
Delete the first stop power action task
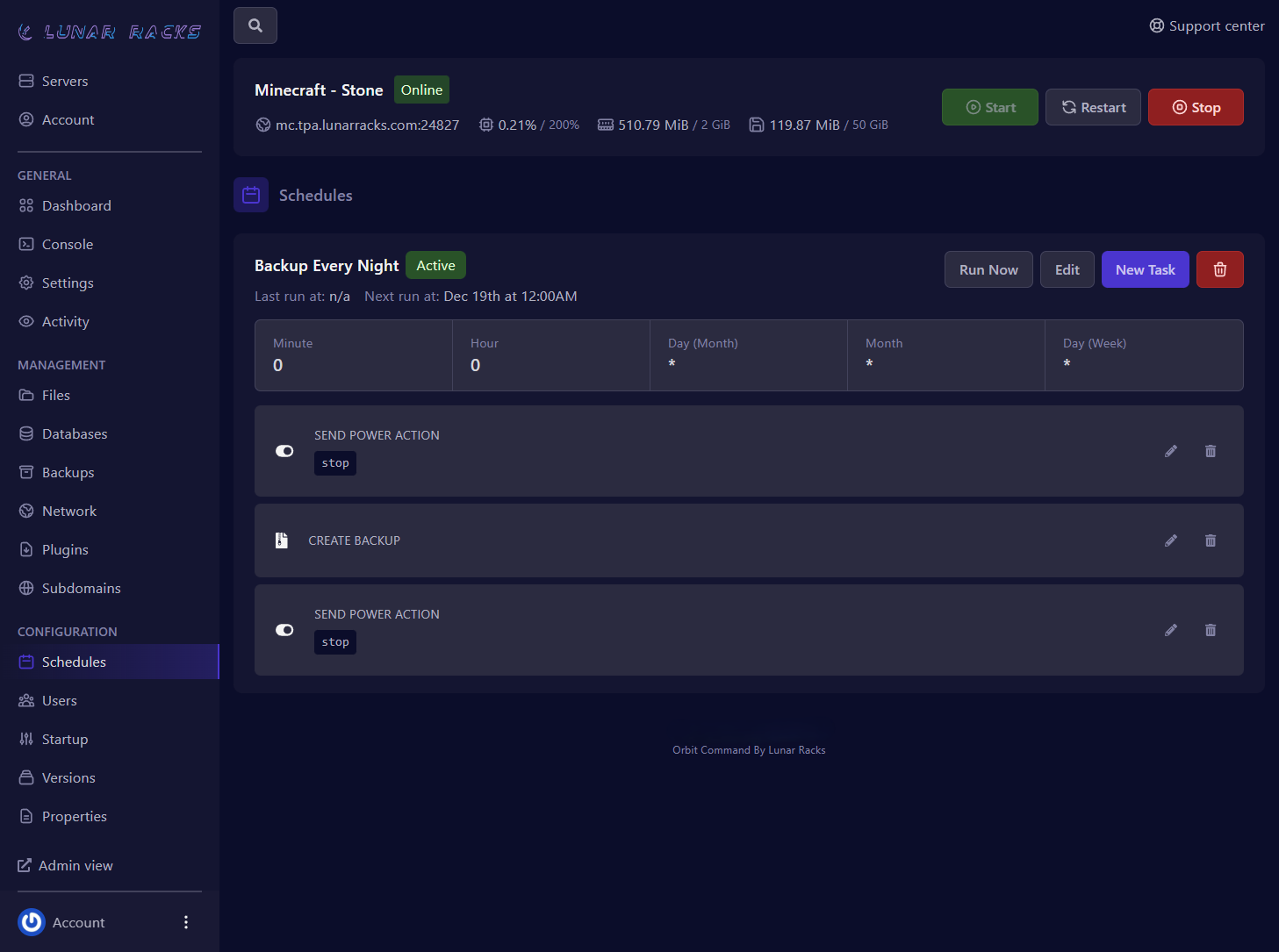point(1210,451)
